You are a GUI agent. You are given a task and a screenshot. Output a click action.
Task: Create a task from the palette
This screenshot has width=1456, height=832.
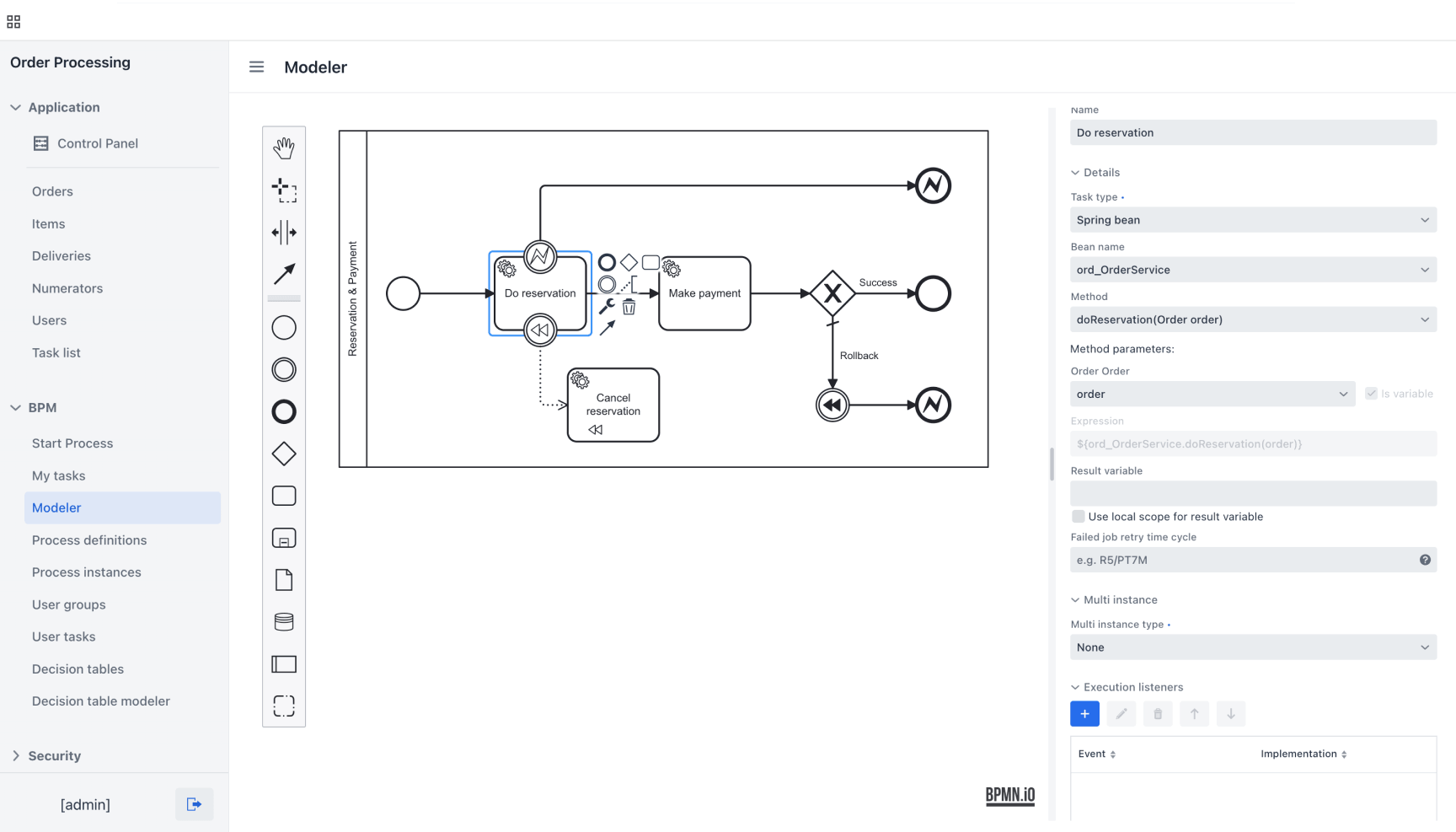(x=284, y=496)
